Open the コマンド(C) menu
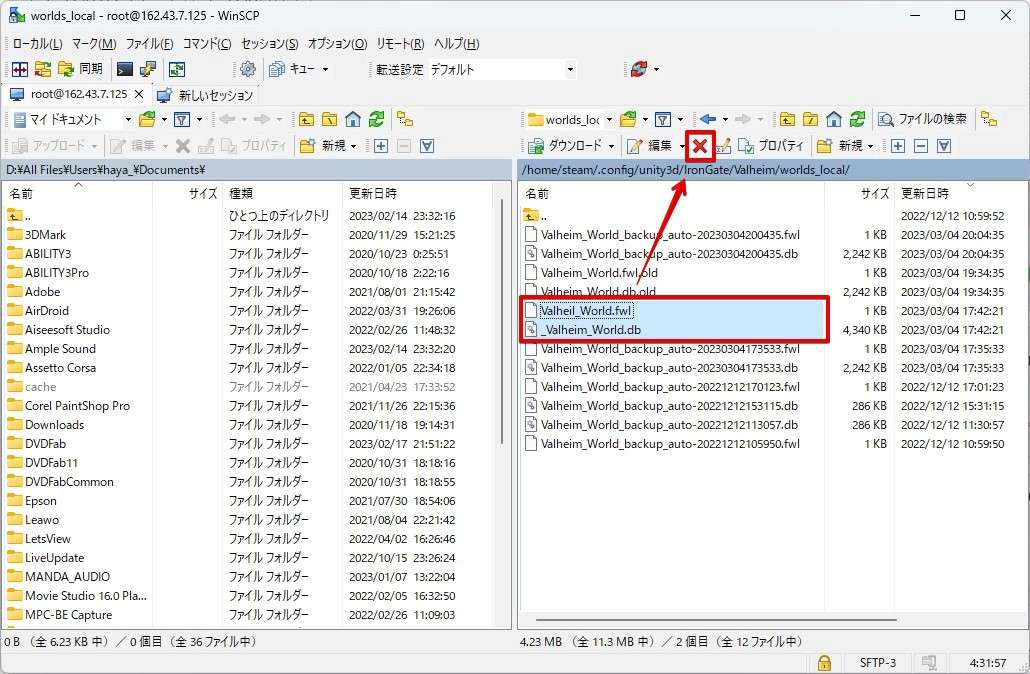 [x=207, y=44]
